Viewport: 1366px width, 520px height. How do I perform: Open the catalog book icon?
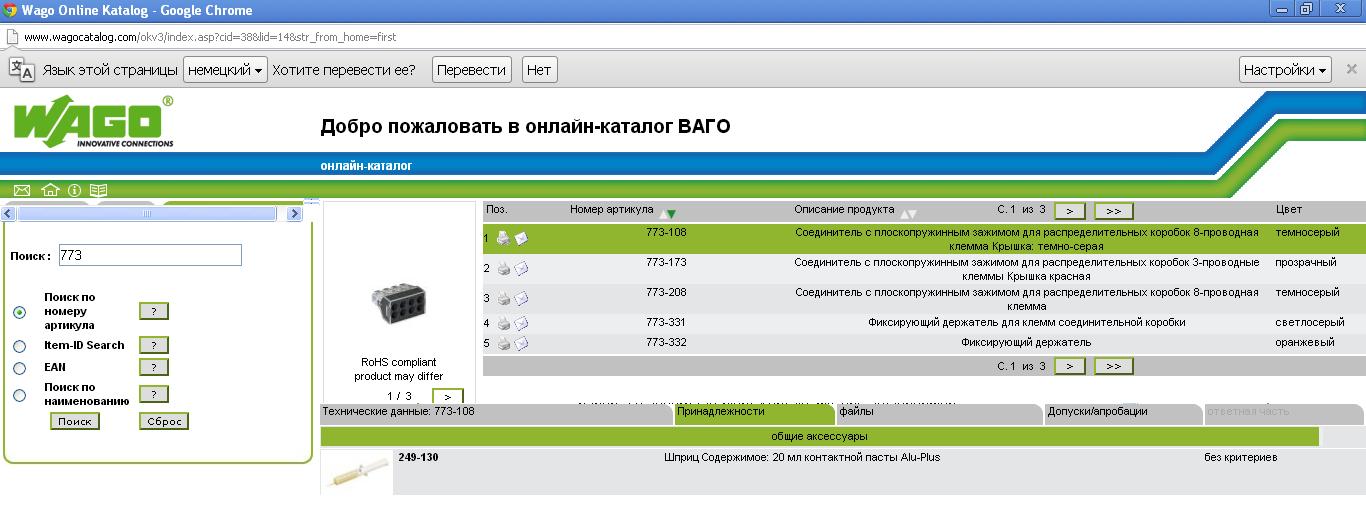(98, 190)
